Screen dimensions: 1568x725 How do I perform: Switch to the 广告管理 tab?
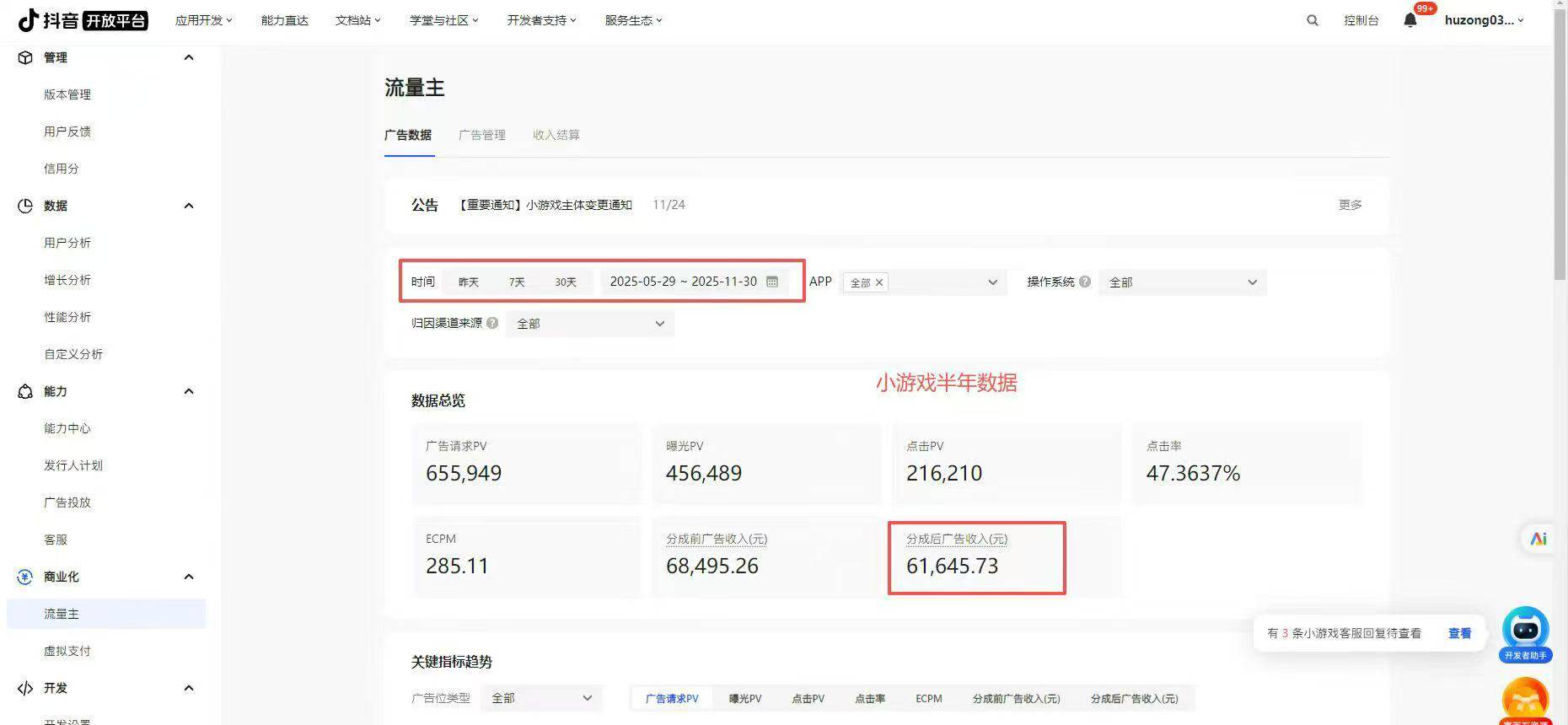(x=482, y=135)
